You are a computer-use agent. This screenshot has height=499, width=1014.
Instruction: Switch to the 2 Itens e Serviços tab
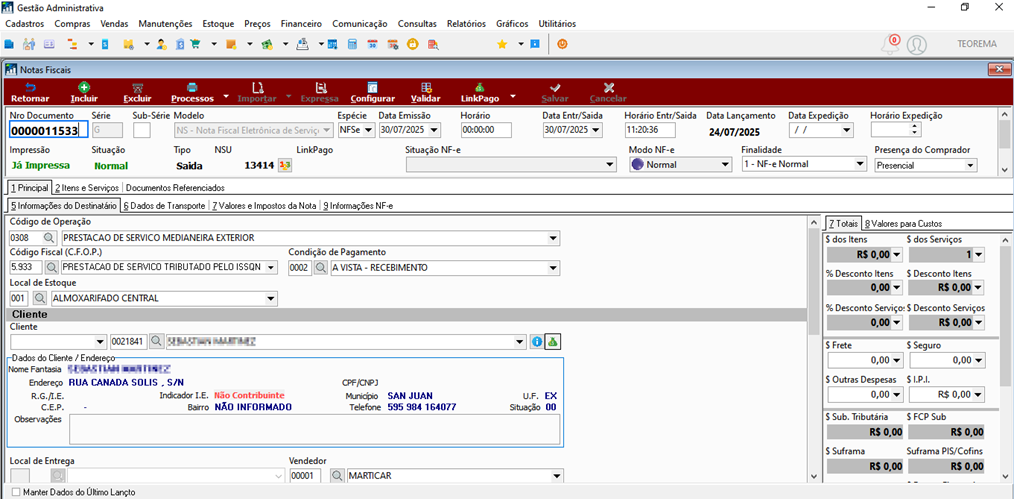(x=87, y=187)
